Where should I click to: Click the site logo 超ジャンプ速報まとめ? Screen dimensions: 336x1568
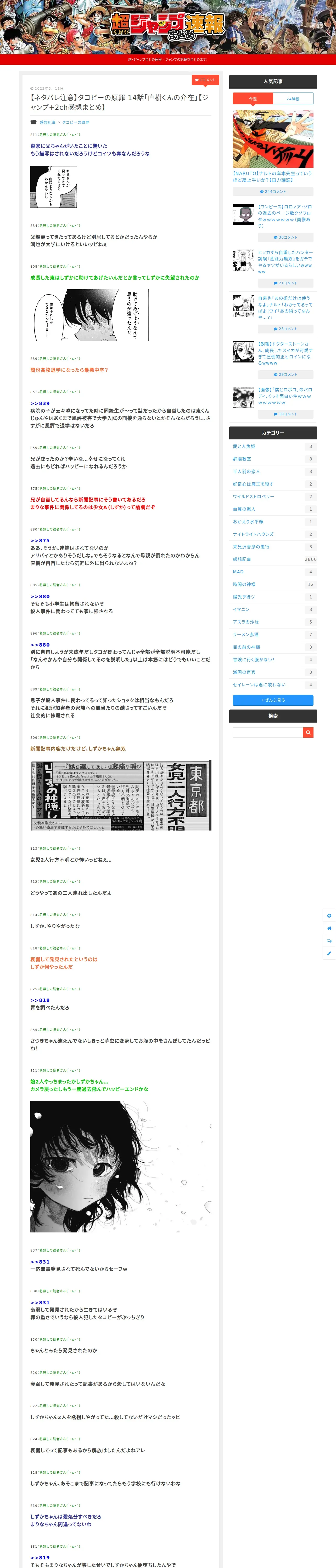tap(168, 27)
